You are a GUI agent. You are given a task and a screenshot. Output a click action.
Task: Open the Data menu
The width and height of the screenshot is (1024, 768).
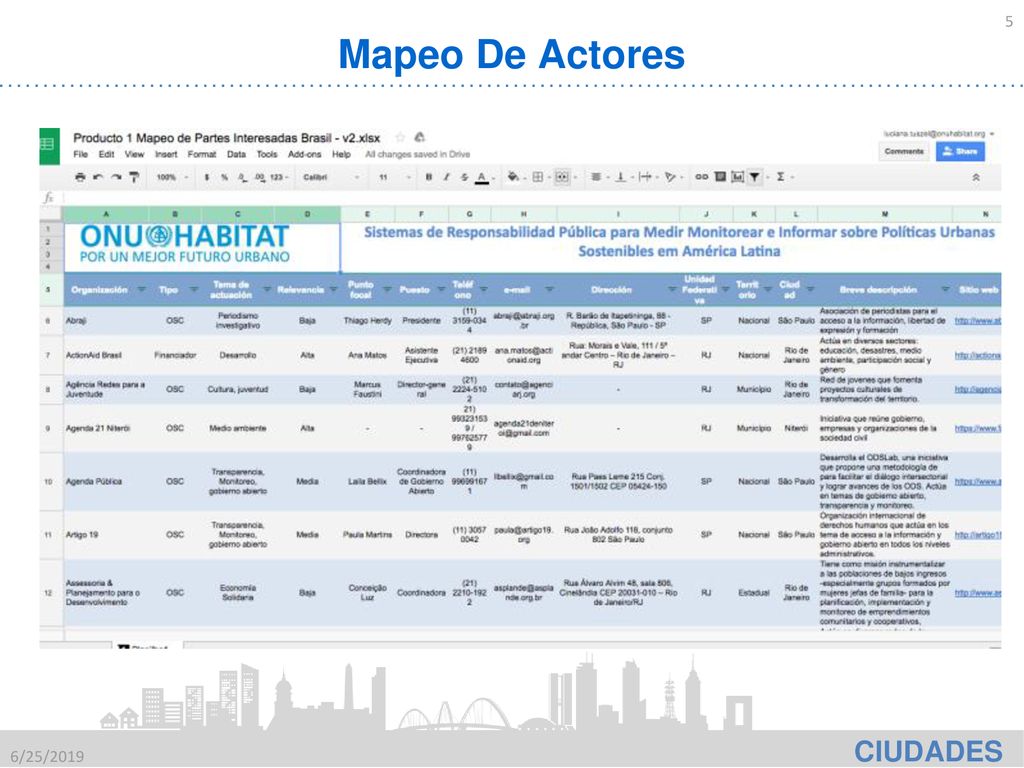tap(236, 155)
